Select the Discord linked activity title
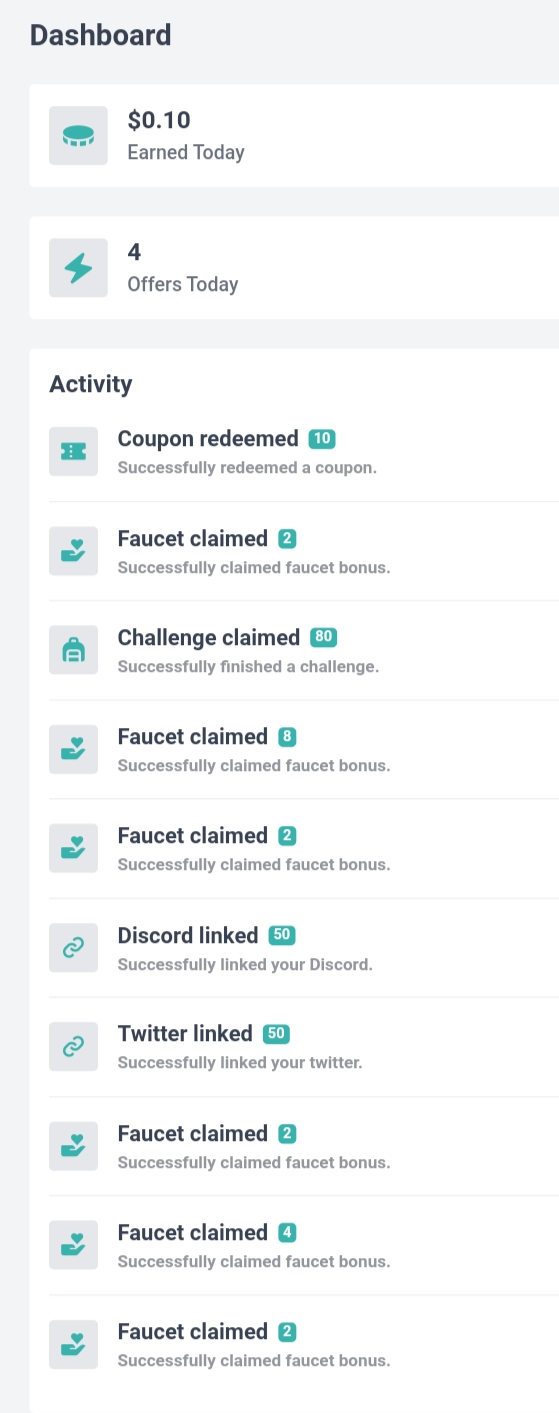 click(x=188, y=935)
